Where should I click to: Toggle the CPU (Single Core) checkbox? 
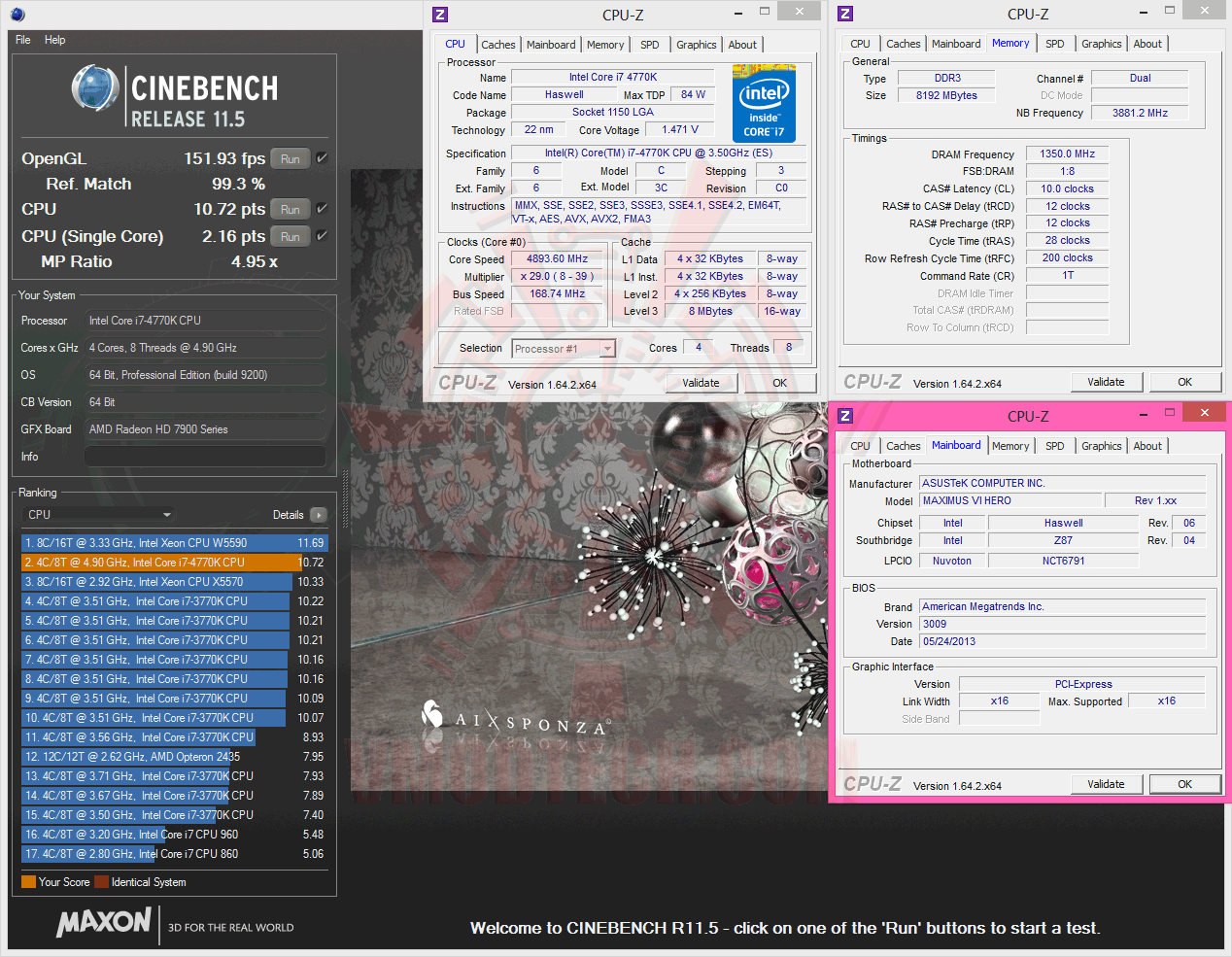click(x=322, y=235)
